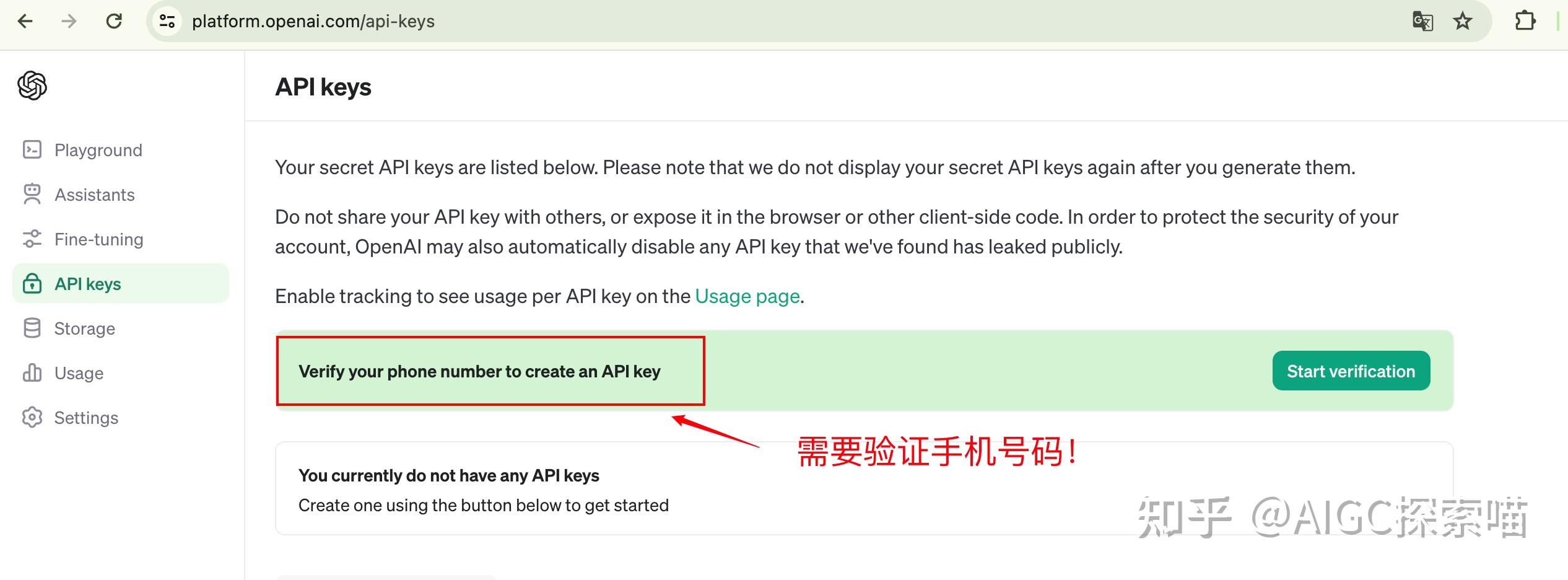This screenshot has width=1568, height=580.
Task: Reload the page with the refresh button
Action: [114, 21]
